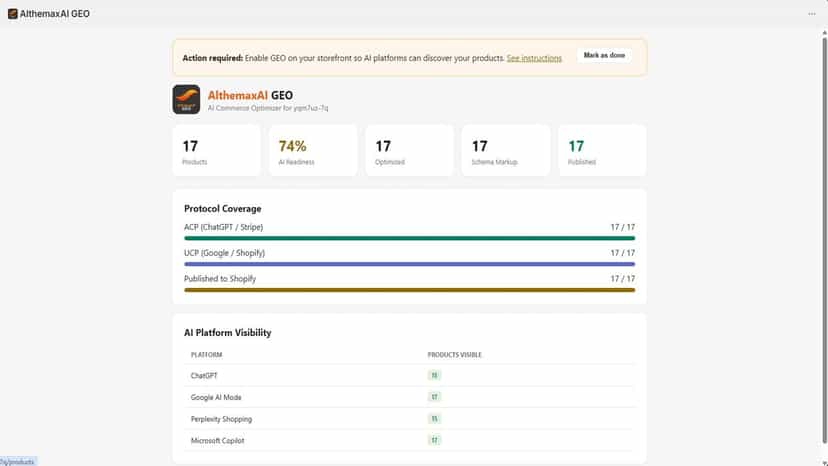Click the AlthemaxAI GEO heading beside logo
This screenshot has height=466, width=828.
(x=250, y=96)
